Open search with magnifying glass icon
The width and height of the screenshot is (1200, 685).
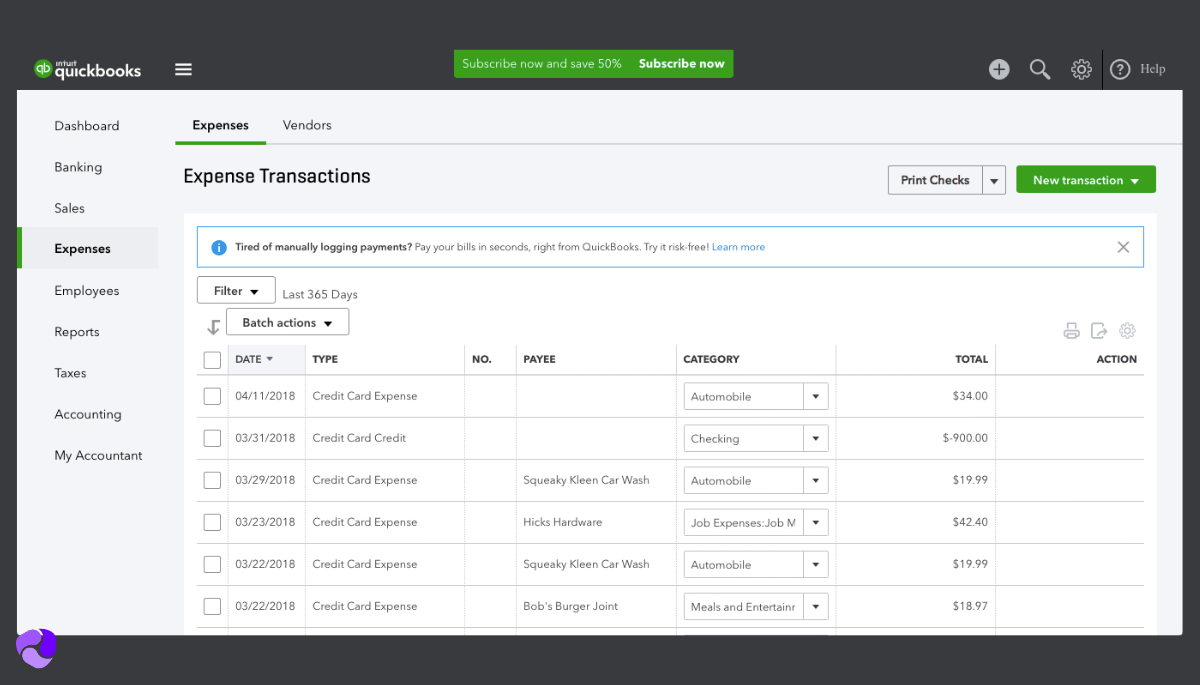1040,69
